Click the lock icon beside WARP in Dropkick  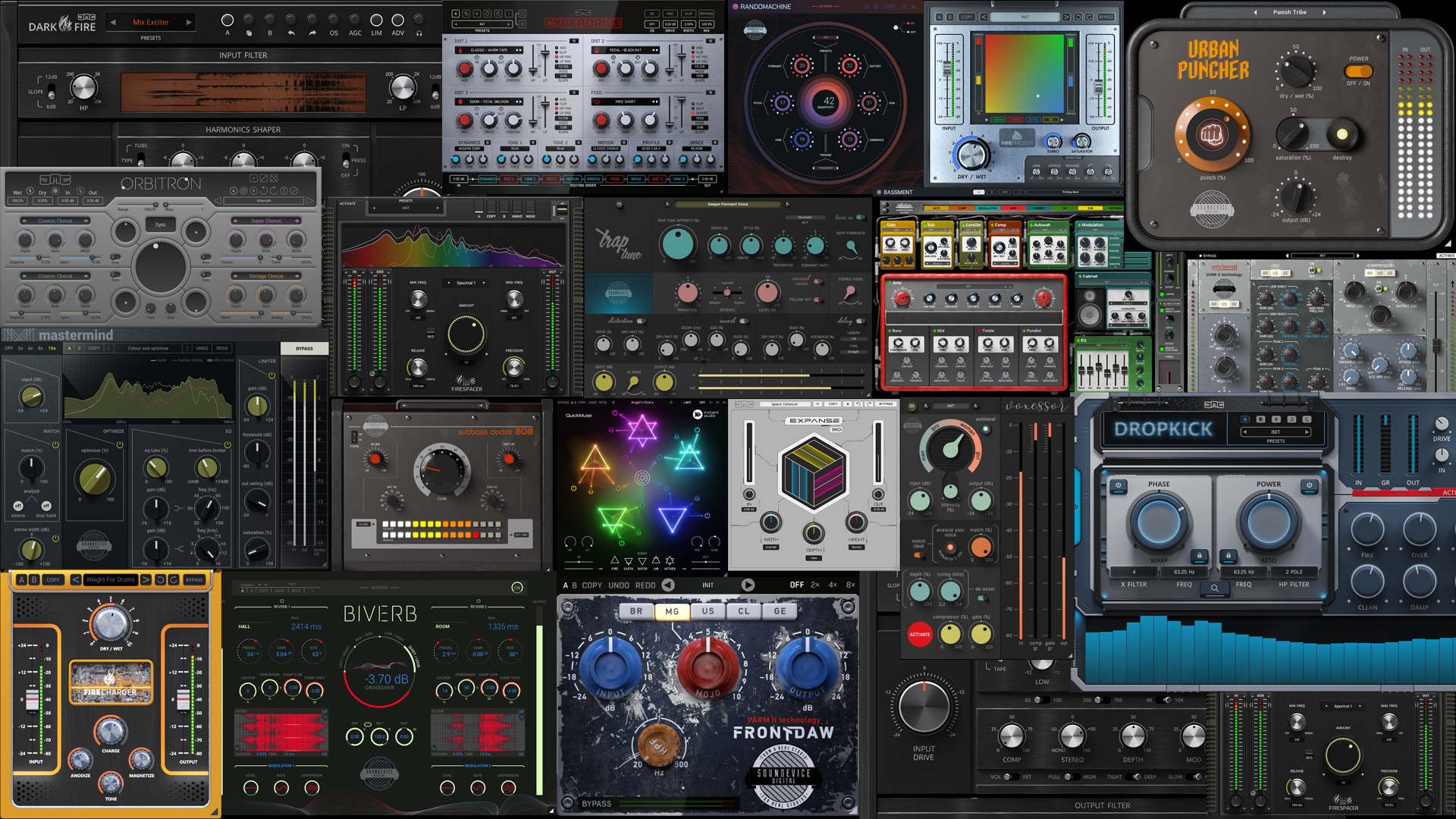(1199, 555)
